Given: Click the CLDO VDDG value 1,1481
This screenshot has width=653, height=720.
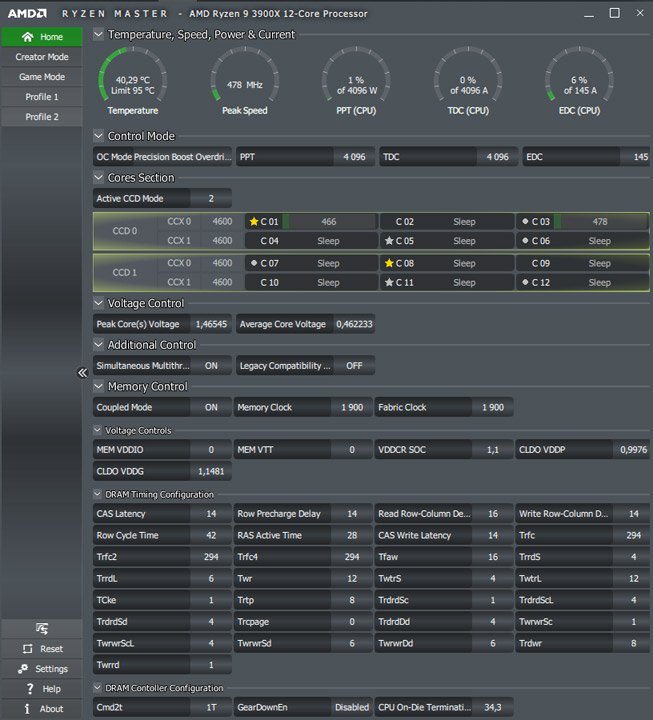Looking at the screenshot, I should tap(211, 471).
